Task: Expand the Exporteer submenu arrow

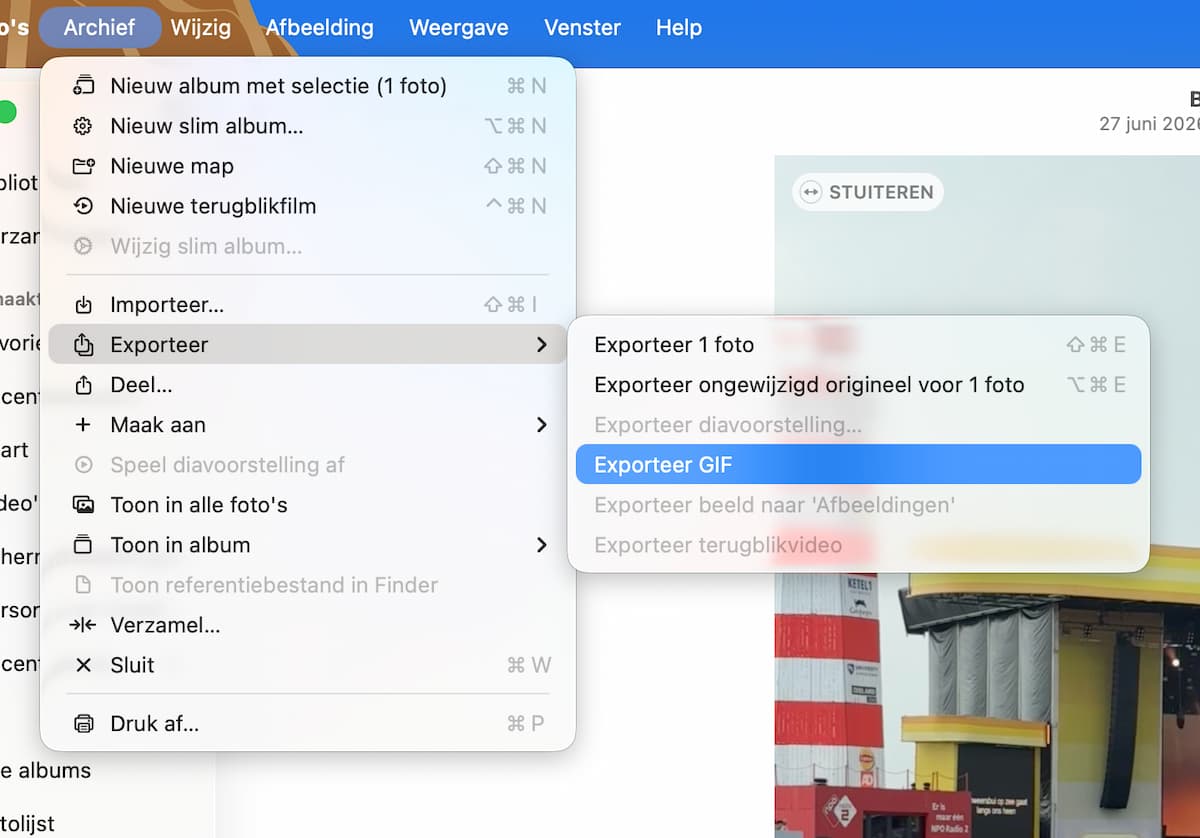Action: click(541, 345)
